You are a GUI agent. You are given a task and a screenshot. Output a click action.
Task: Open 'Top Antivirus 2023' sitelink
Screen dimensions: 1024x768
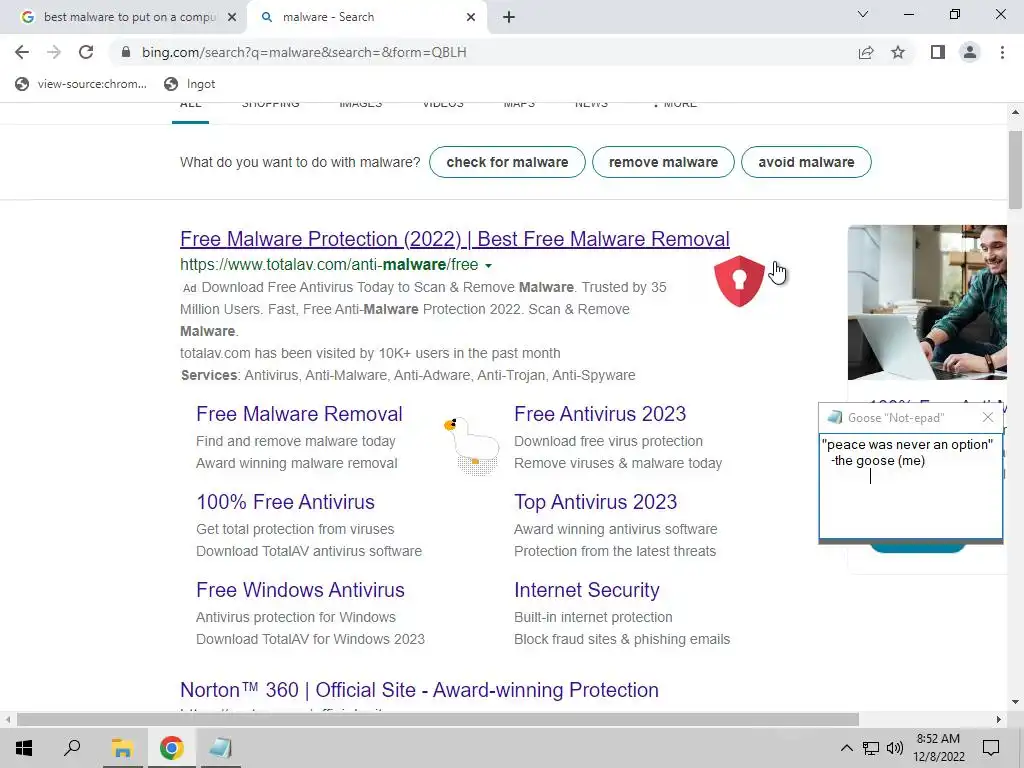595,502
